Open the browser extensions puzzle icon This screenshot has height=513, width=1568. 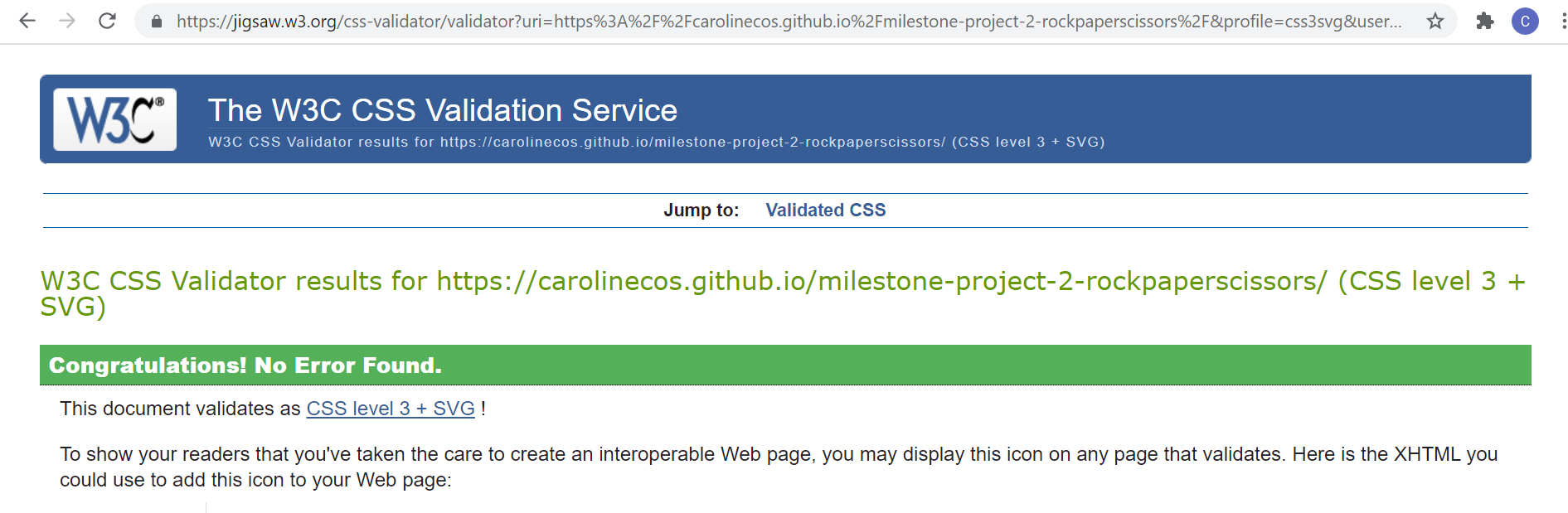(1485, 22)
